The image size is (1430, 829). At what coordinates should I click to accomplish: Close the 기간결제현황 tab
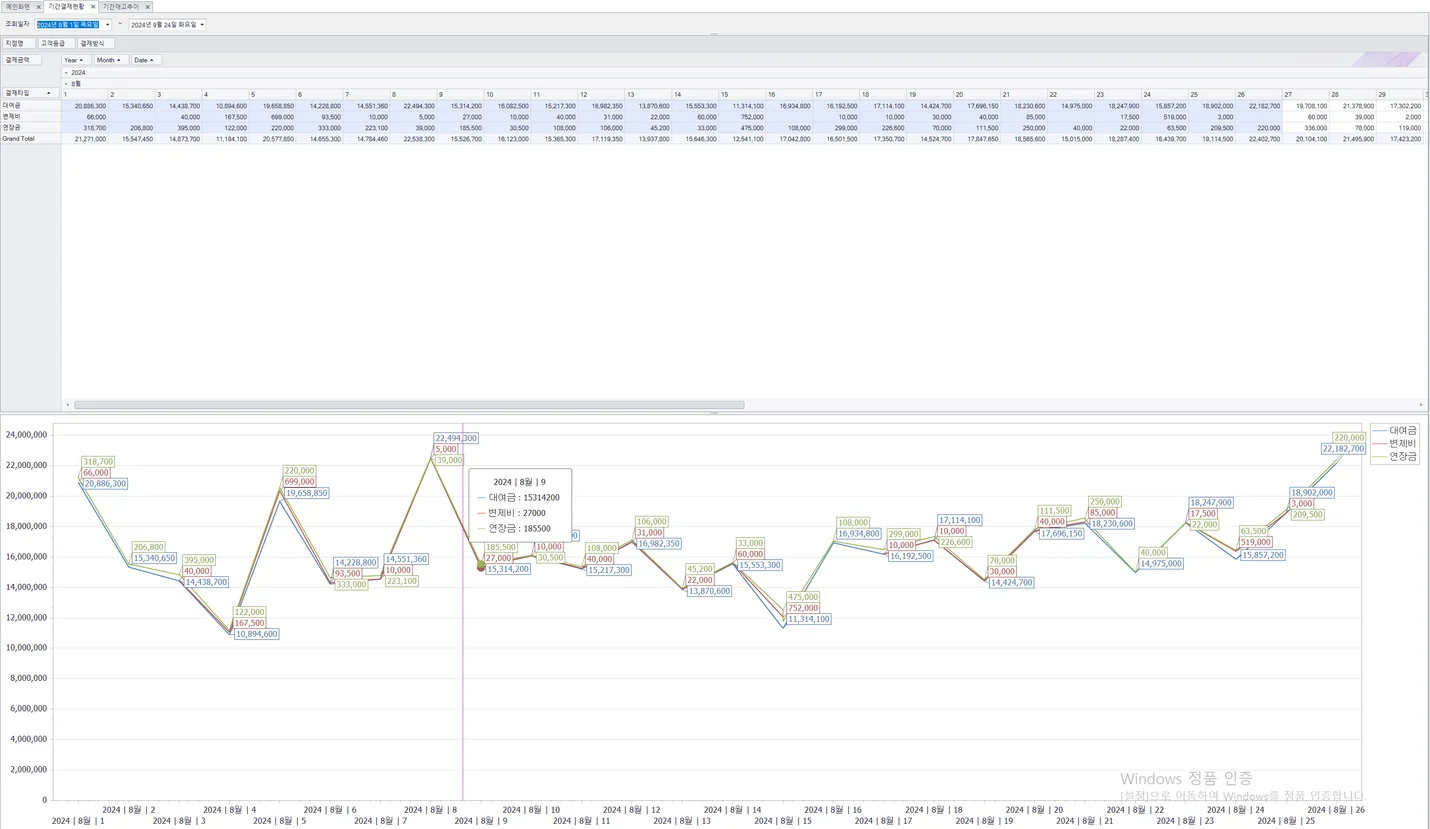(x=93, y=7)
